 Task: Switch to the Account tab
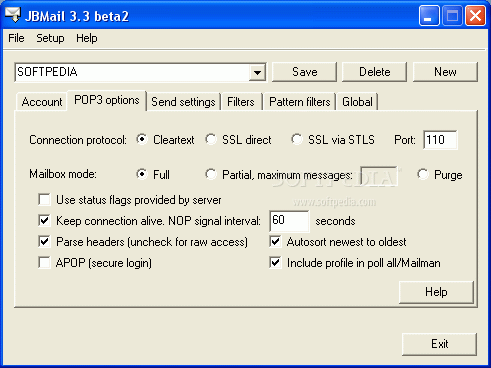[x=42, y=102]
